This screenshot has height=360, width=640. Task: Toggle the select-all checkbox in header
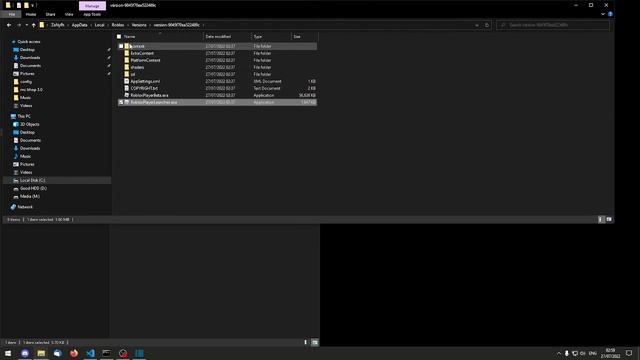click(x=119, y=36)
